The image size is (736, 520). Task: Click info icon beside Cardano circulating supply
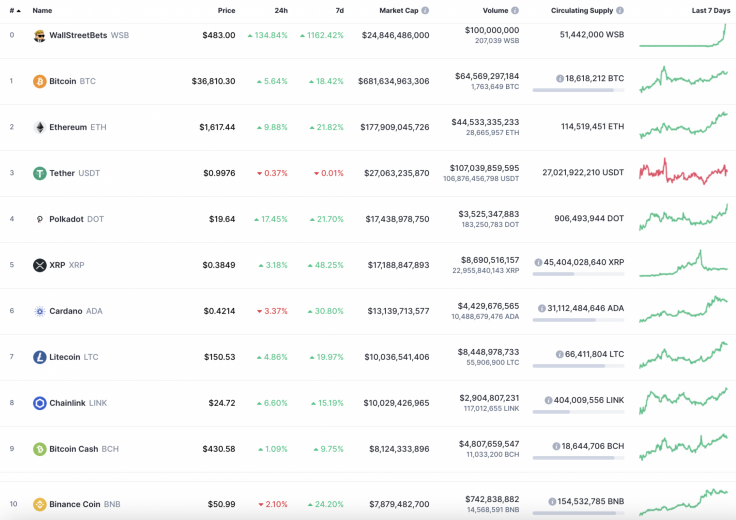pos(542,308)
